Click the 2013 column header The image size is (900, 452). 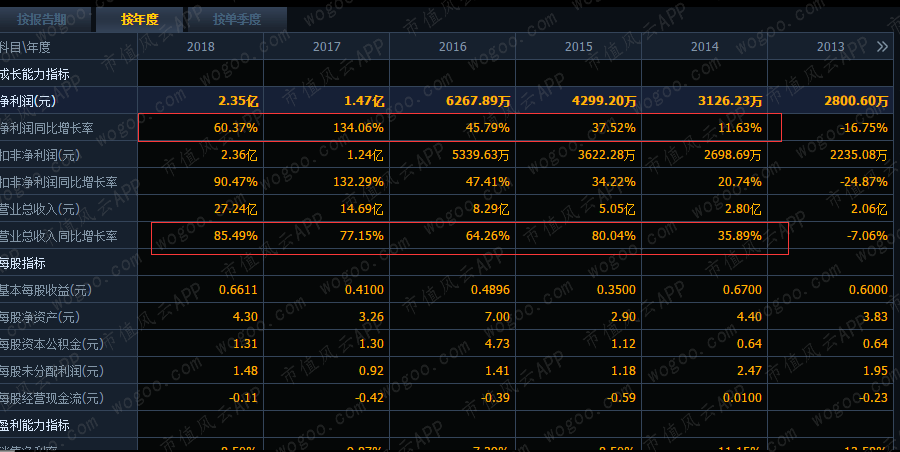click(831, 47)
